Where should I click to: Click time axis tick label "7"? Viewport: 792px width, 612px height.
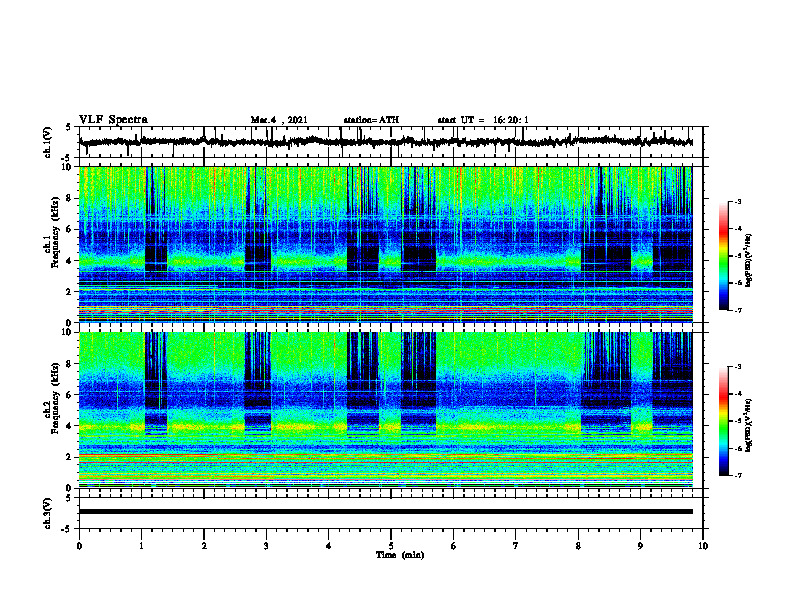click(516, 546)
